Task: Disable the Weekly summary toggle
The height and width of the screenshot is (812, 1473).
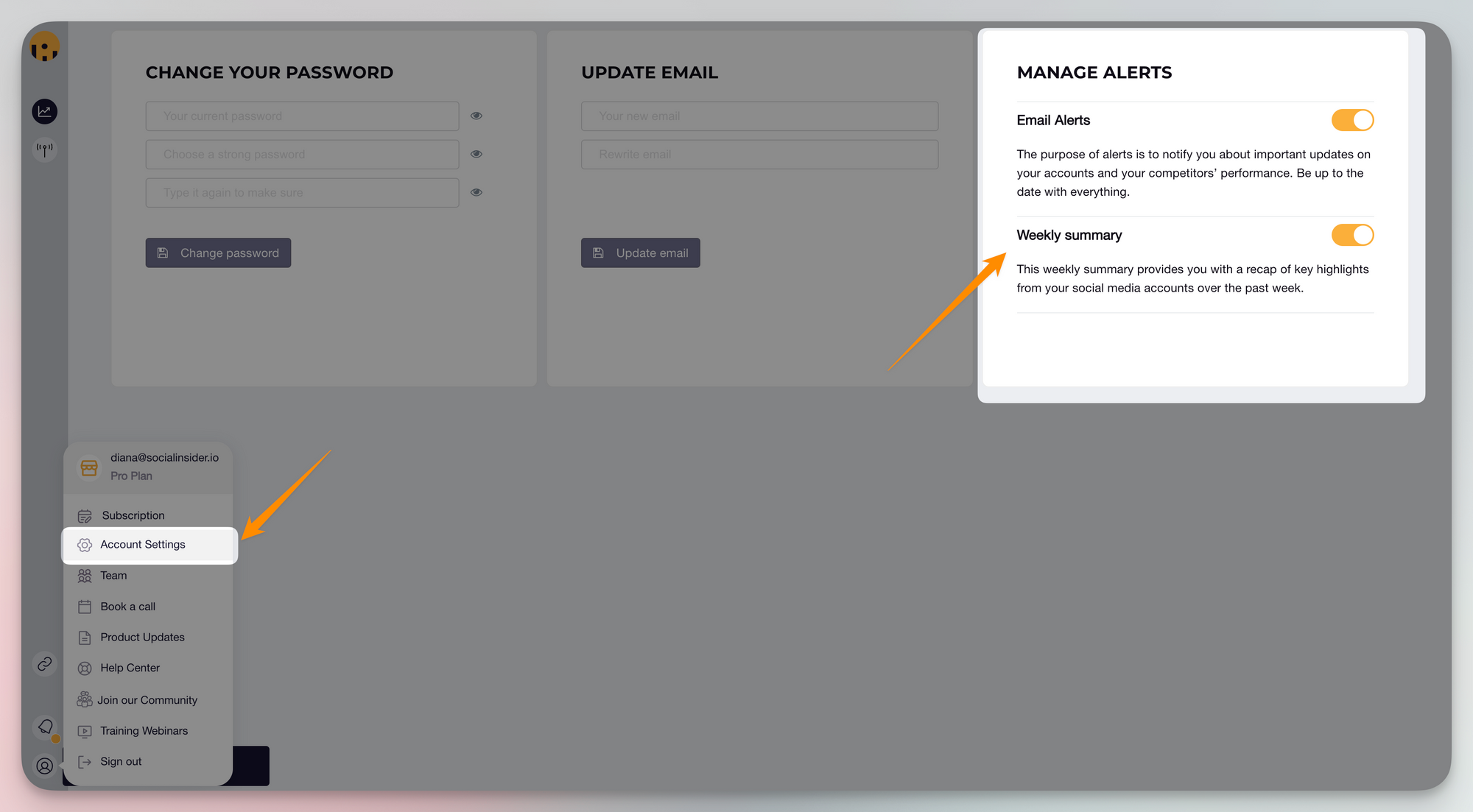Action: (1352, 235)
